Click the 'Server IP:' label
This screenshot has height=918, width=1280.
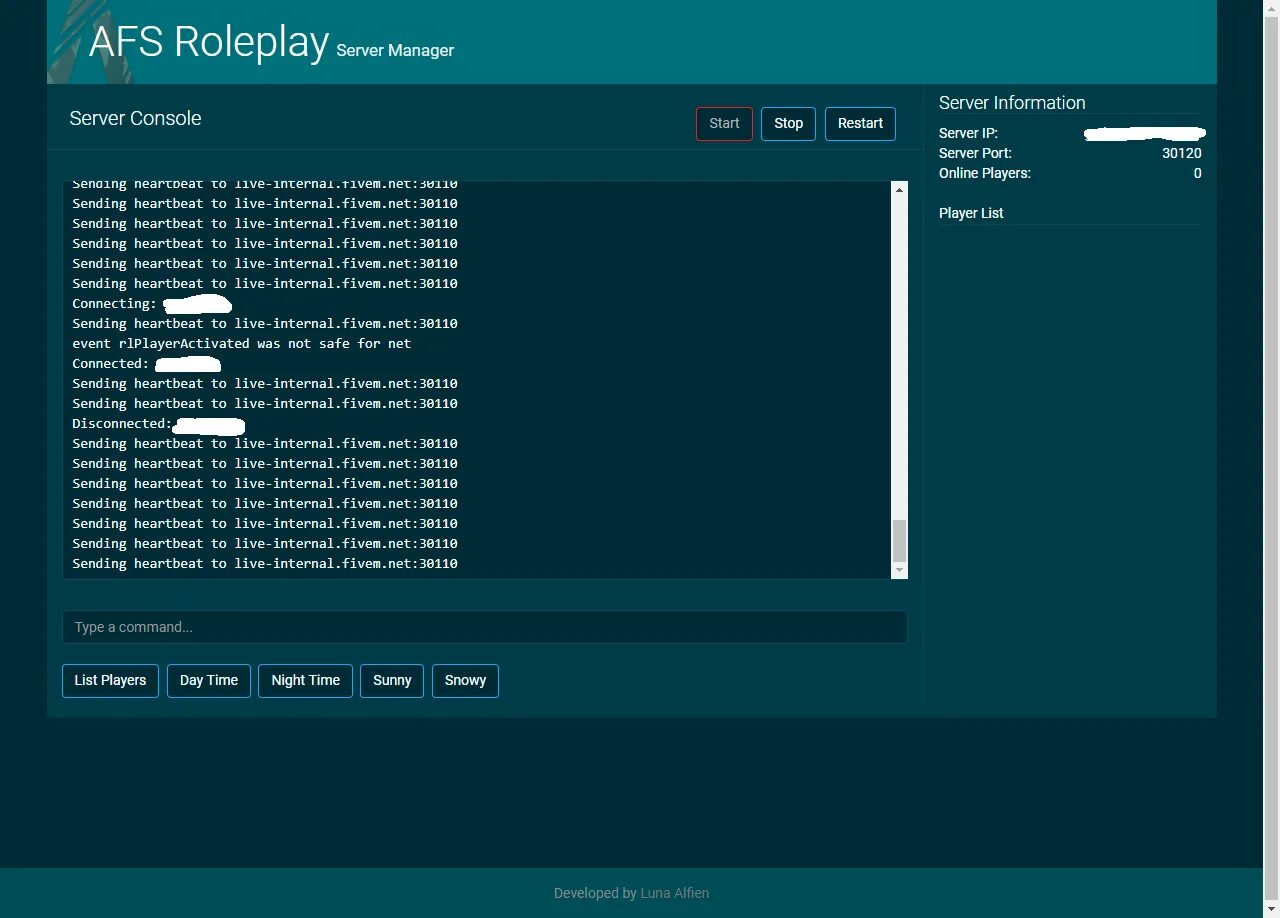[968, 133]
